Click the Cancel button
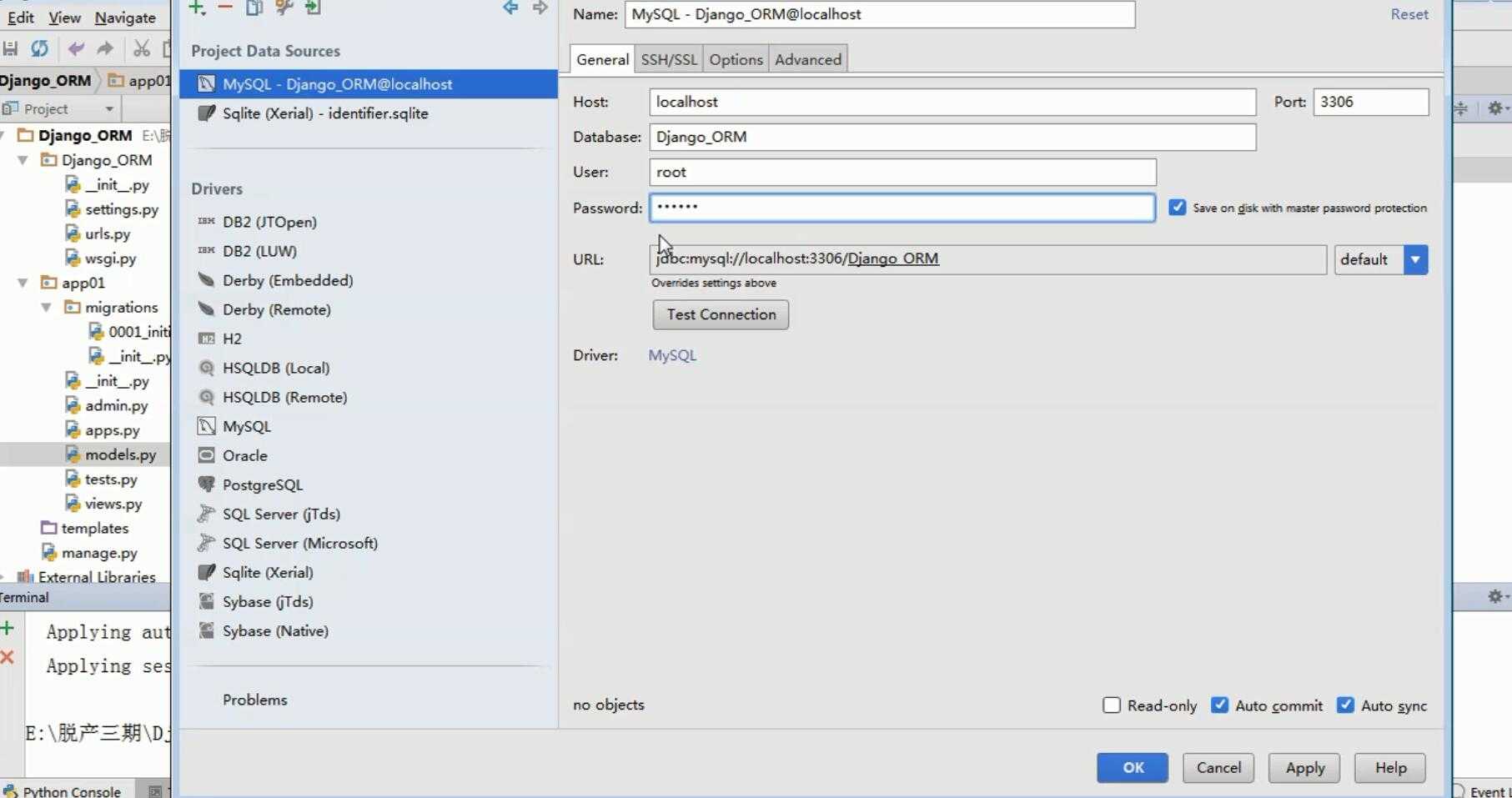 (x=1218, y=768)
